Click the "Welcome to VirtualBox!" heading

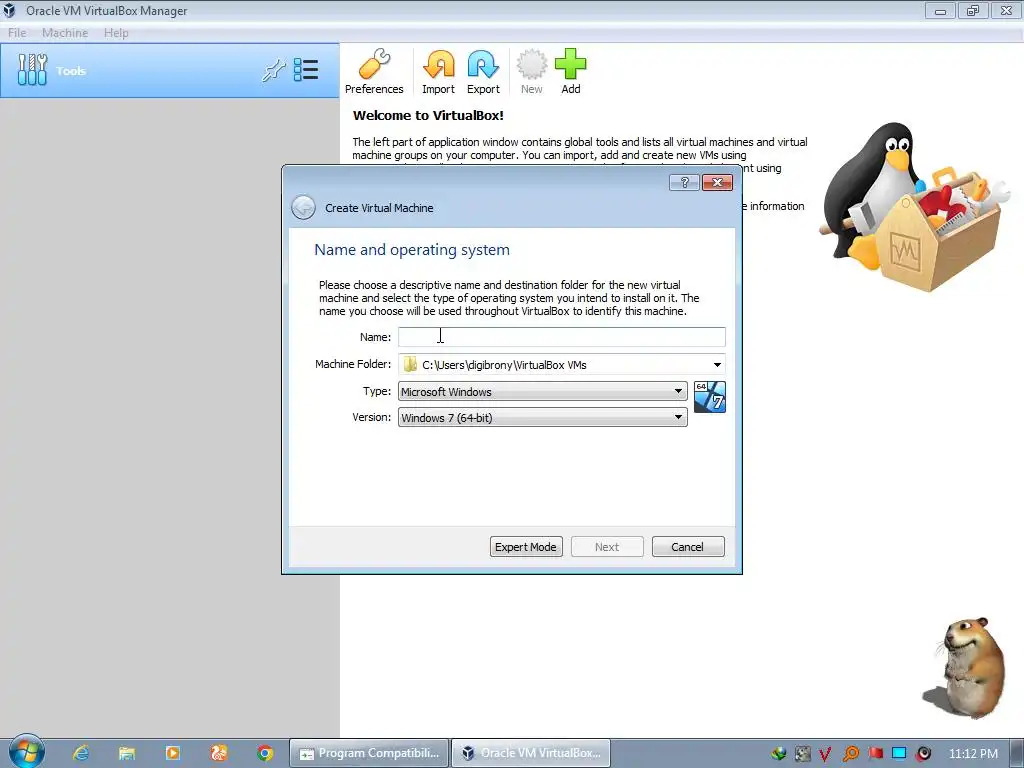(428, 116)
